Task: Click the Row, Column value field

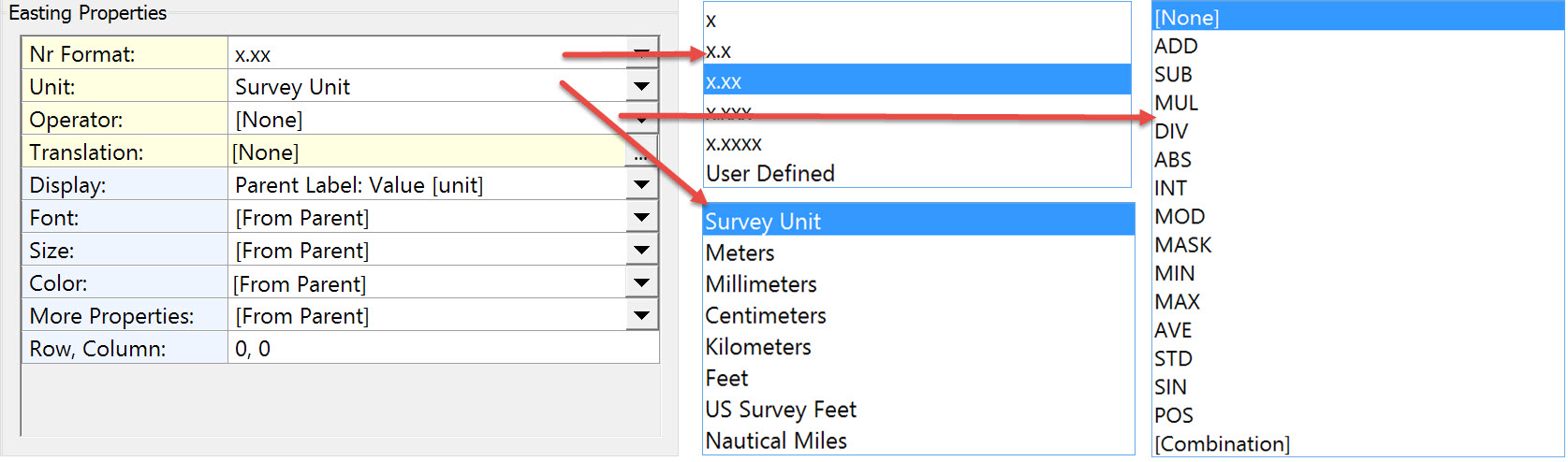Action: [440, 349]
